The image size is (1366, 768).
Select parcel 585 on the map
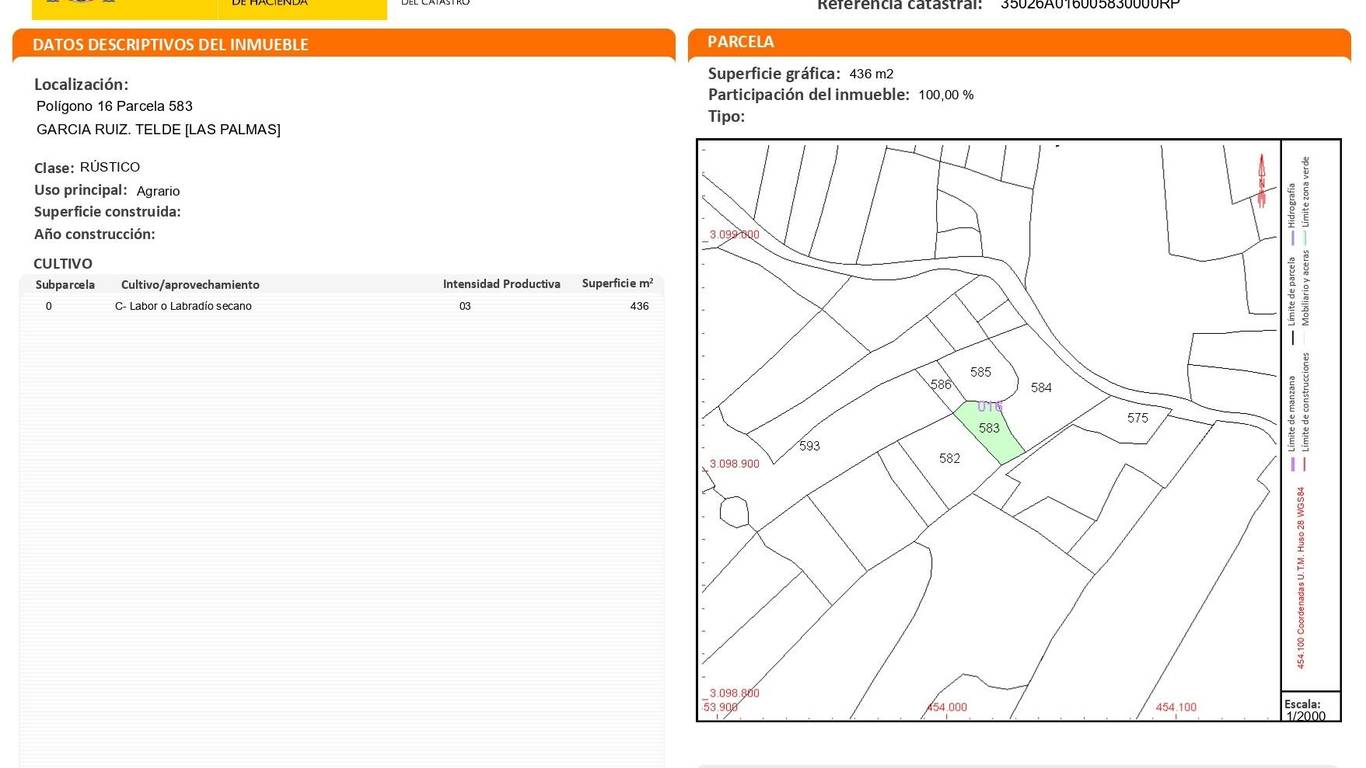tap(980, 372)
